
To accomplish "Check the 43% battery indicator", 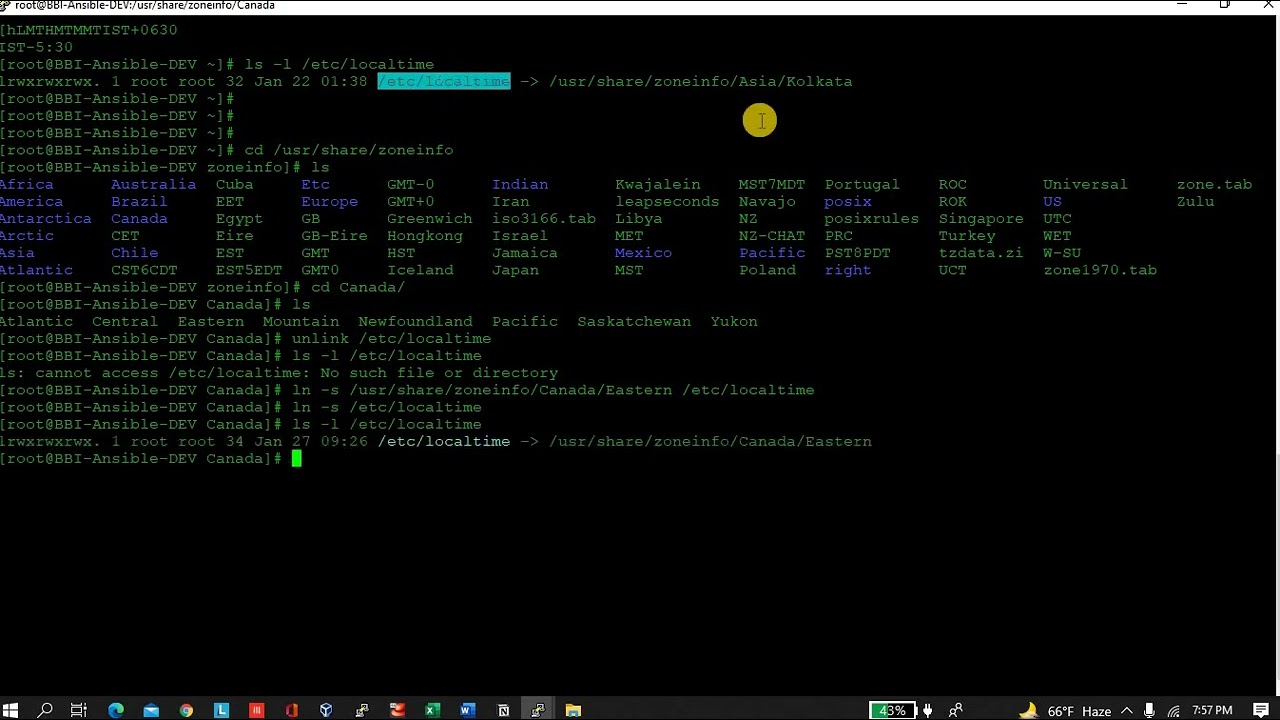I will [x=891, y=710].
